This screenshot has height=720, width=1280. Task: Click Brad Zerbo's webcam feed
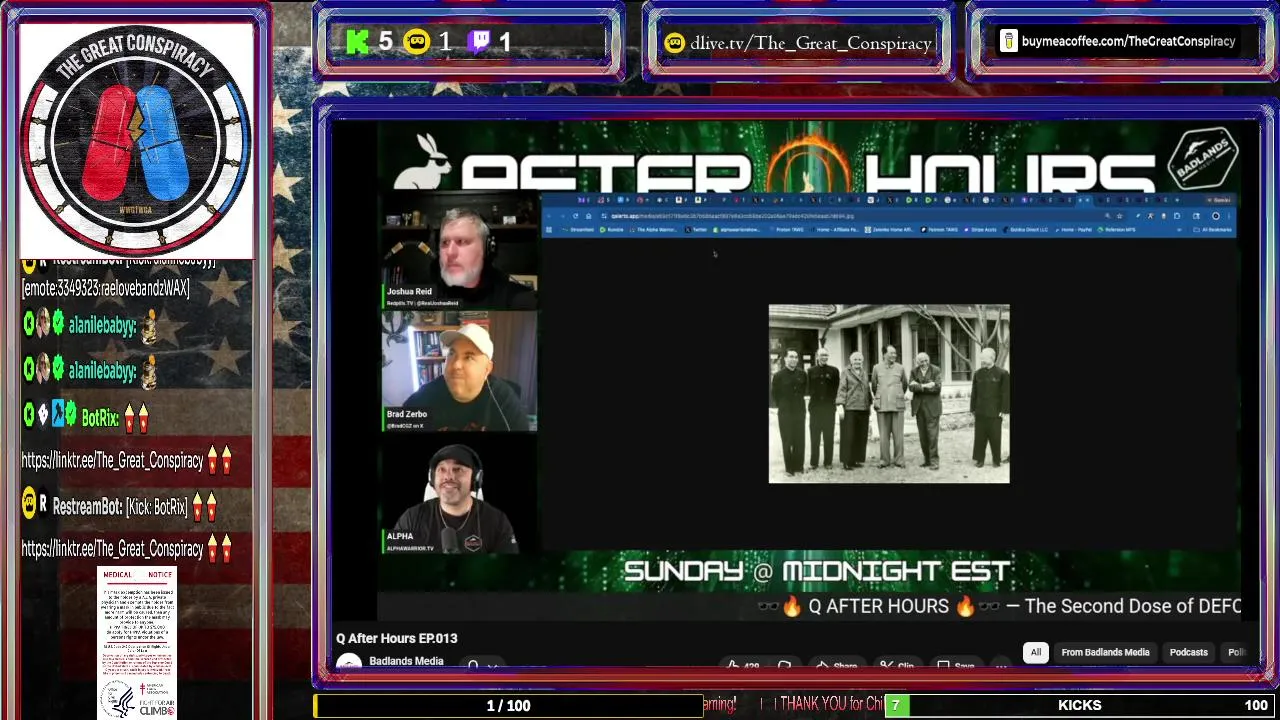click(460, 372)
